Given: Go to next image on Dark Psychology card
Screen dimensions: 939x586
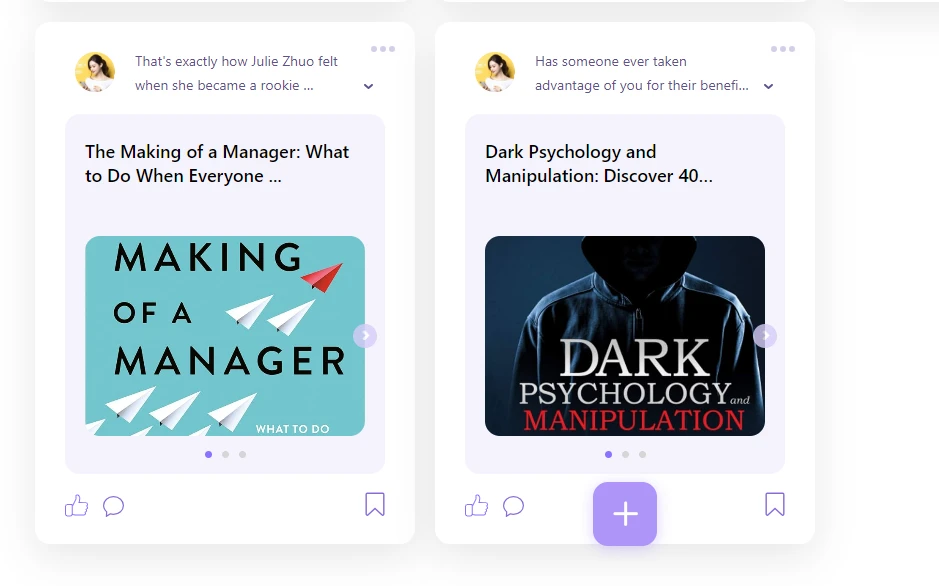Looking at the screenshot, I should pyautogui.click(x=765, y=336).
